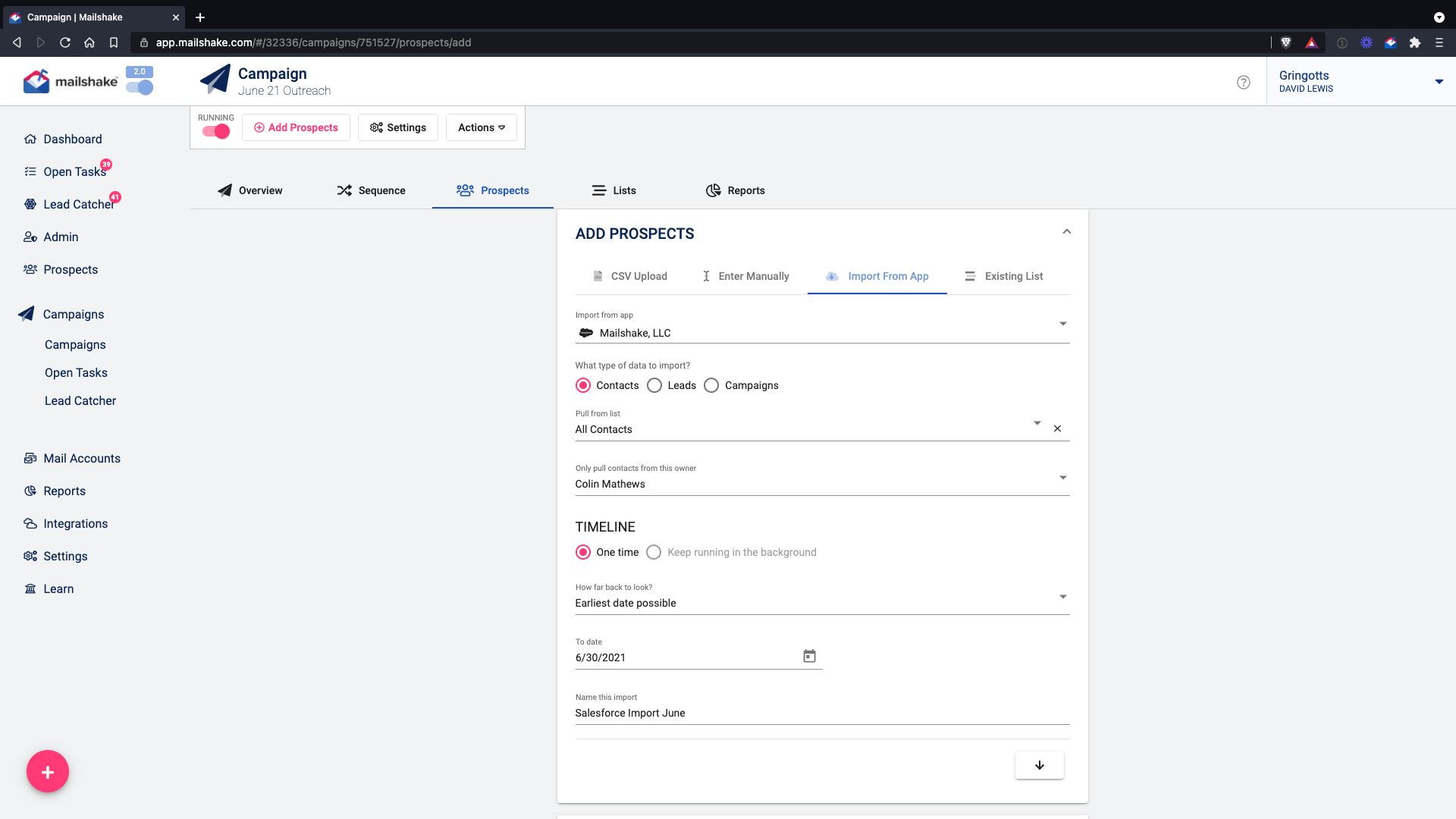Click the browser bookmark icon
1456x819 pixels.
114,42
